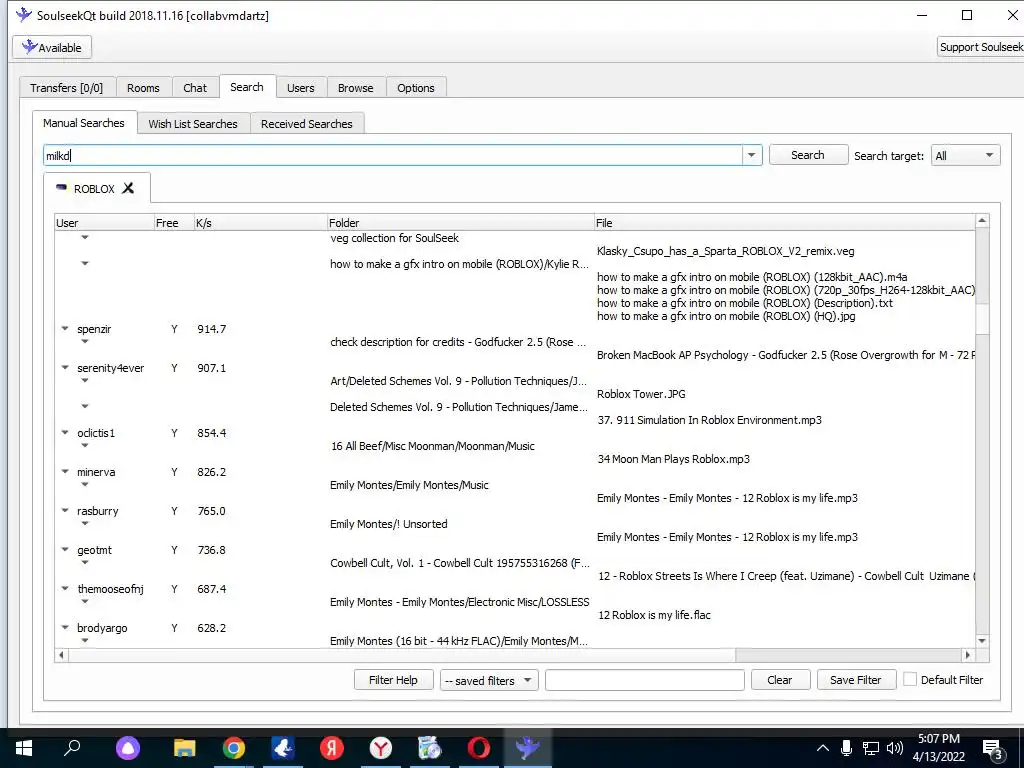Click the search query input field
Image resolution: width=1024 pixels, height=768 pixels.
(392, 155)
